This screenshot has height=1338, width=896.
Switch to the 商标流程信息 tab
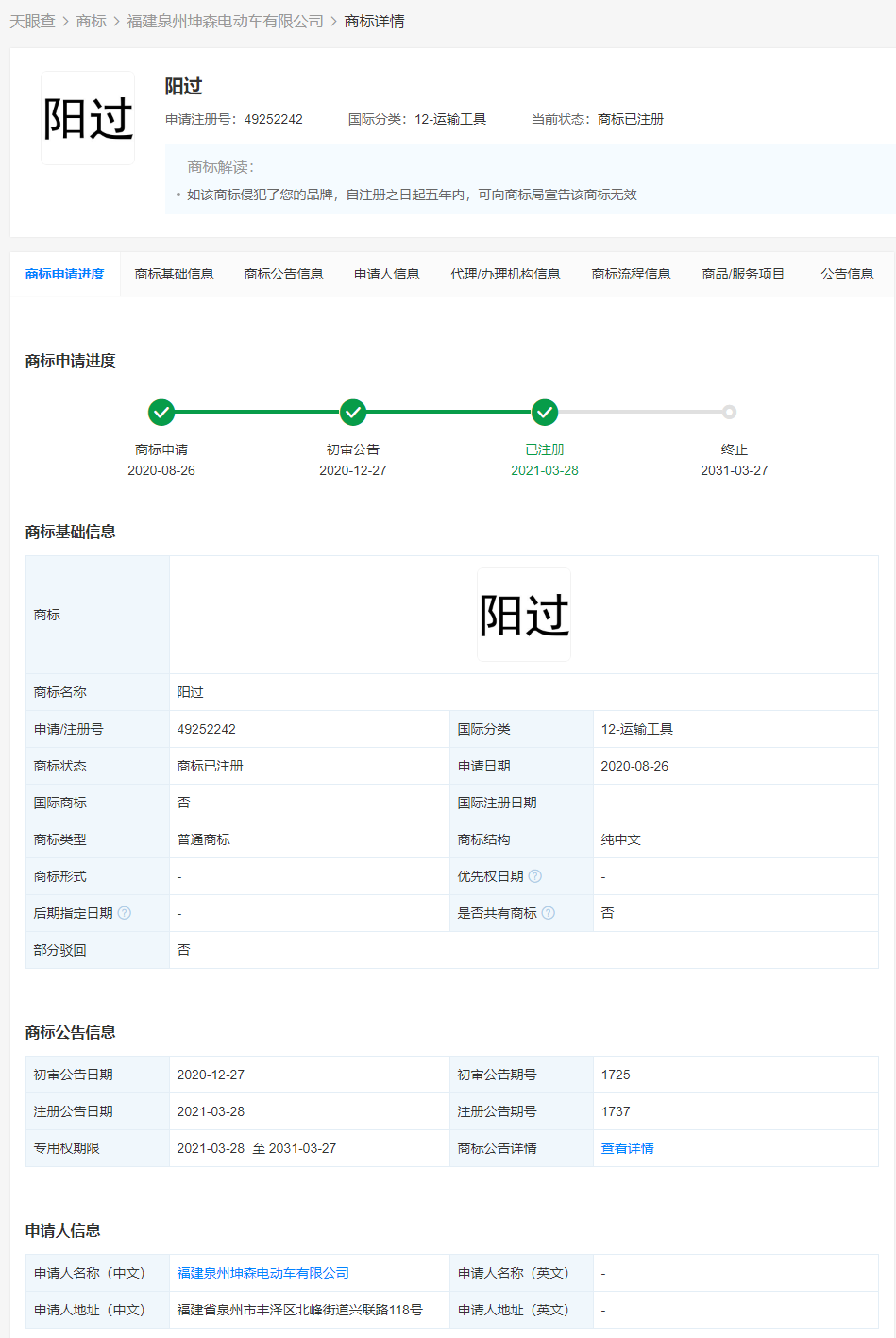click(632, 274)
